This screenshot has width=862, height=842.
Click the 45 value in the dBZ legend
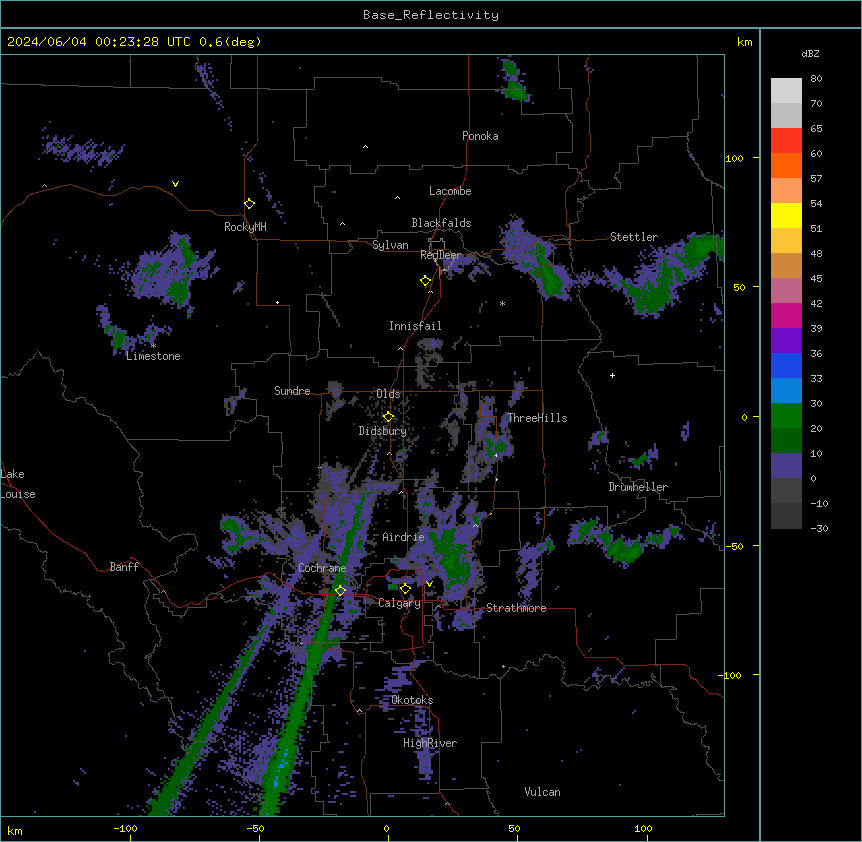pyautogui.click(x=816, y=279)
